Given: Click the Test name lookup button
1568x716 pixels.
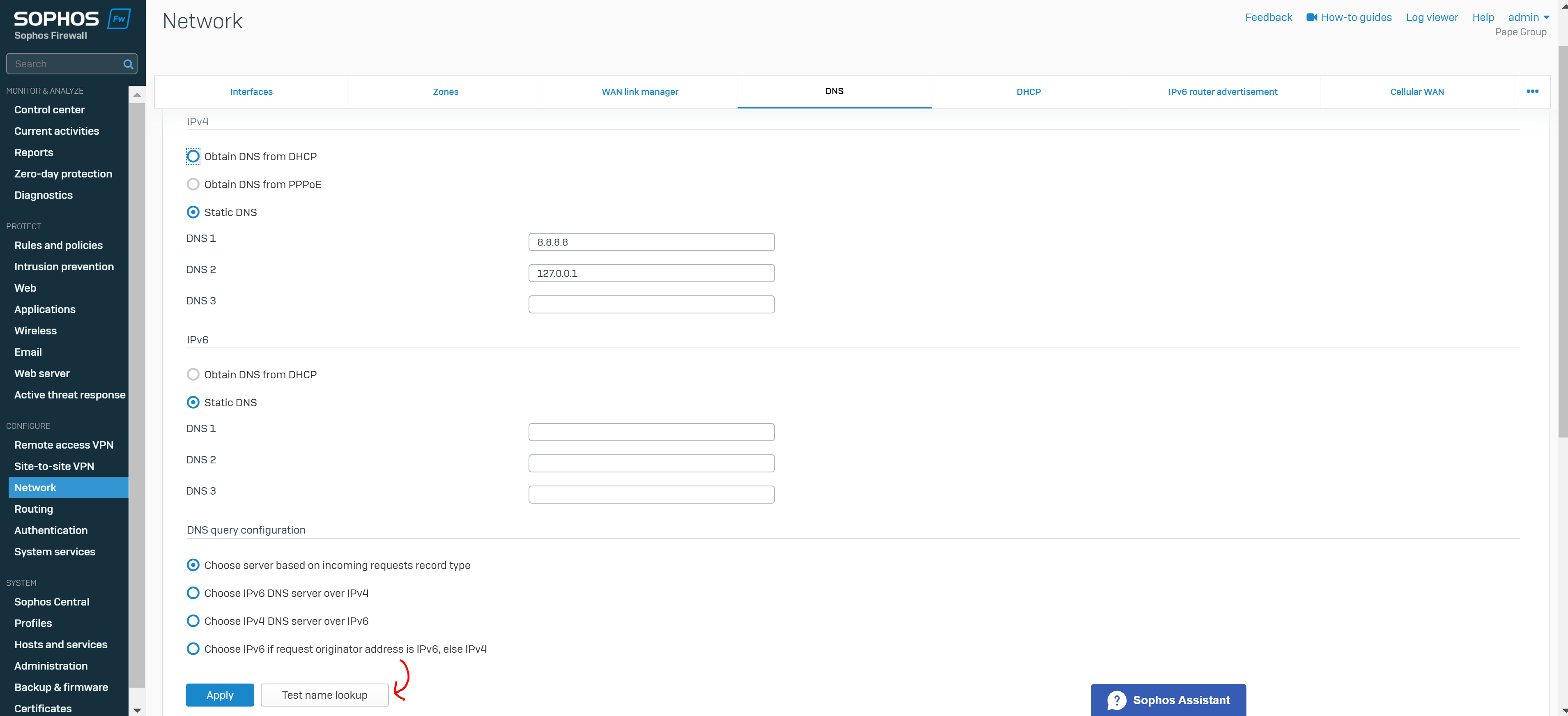Looking at the screenshot, I should pos(324,695).
